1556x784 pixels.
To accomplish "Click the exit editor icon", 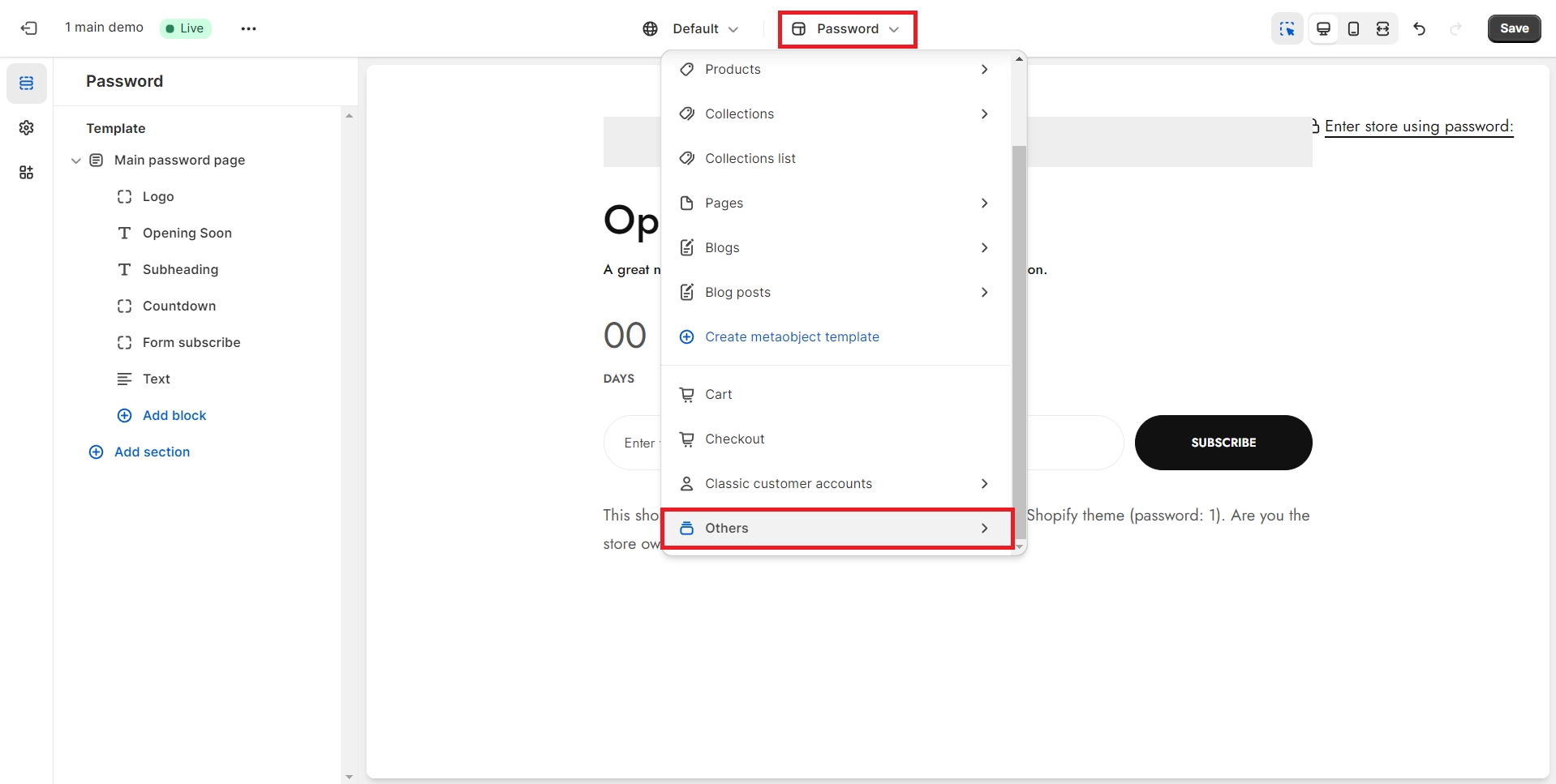I will (29, 28).
